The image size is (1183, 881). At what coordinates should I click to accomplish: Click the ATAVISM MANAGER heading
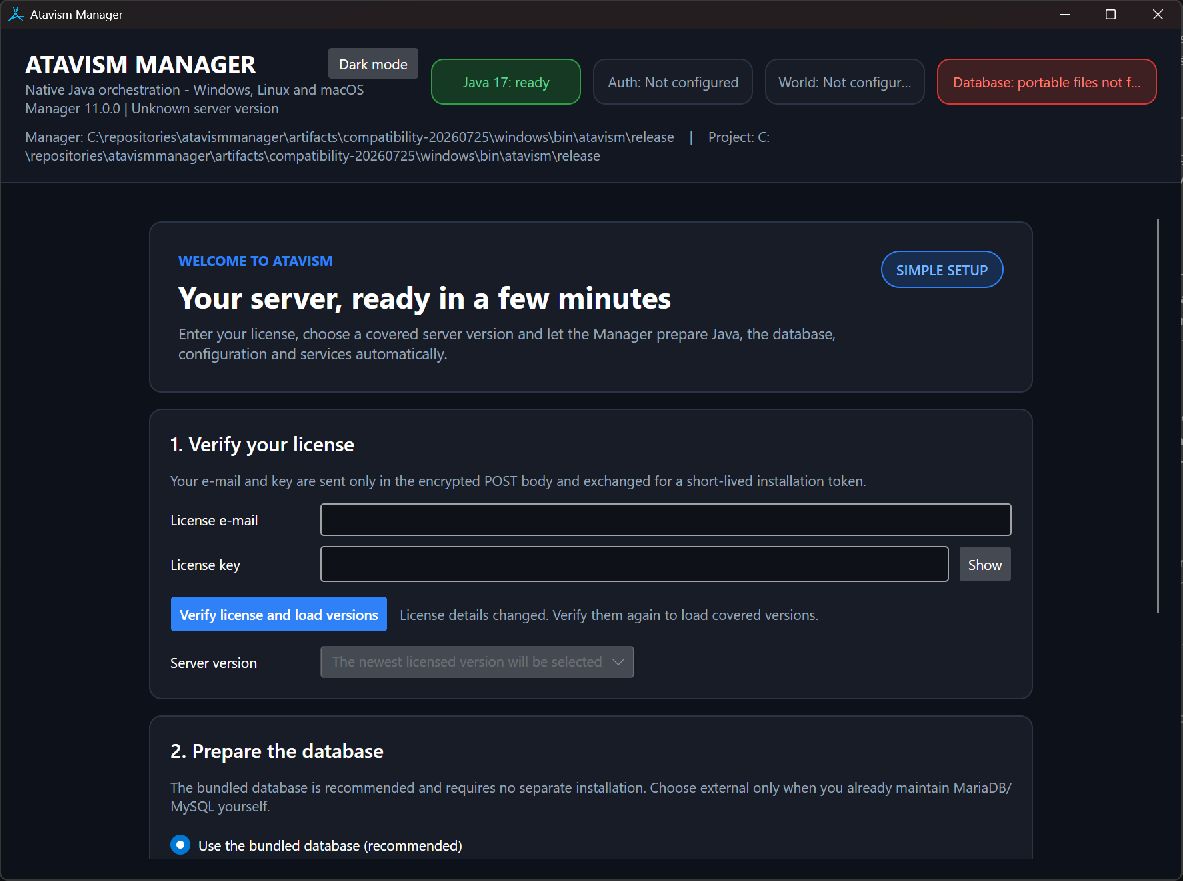pyautogui.click(x=140, y=65)
